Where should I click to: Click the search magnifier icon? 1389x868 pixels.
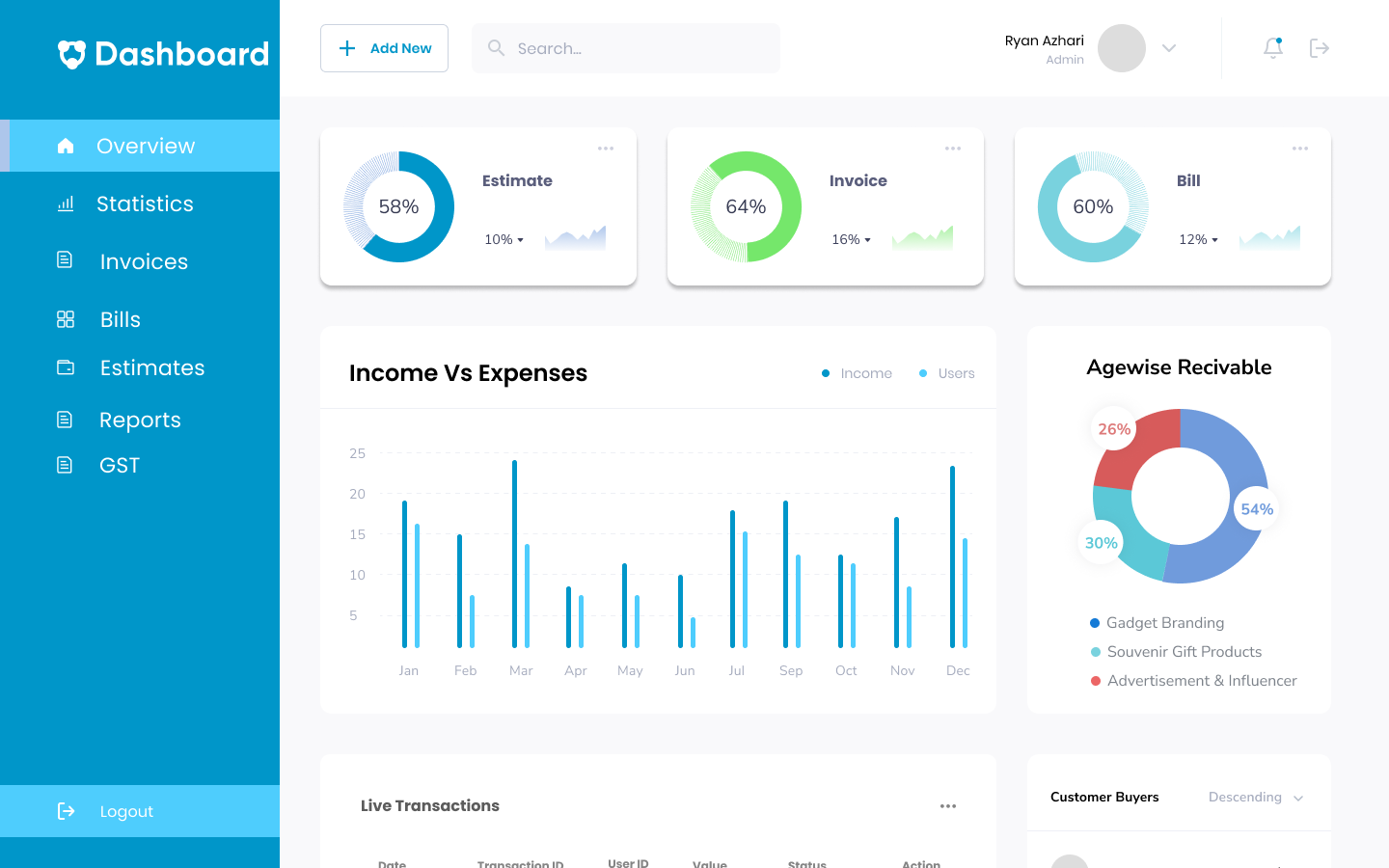[x=496, y=48]
